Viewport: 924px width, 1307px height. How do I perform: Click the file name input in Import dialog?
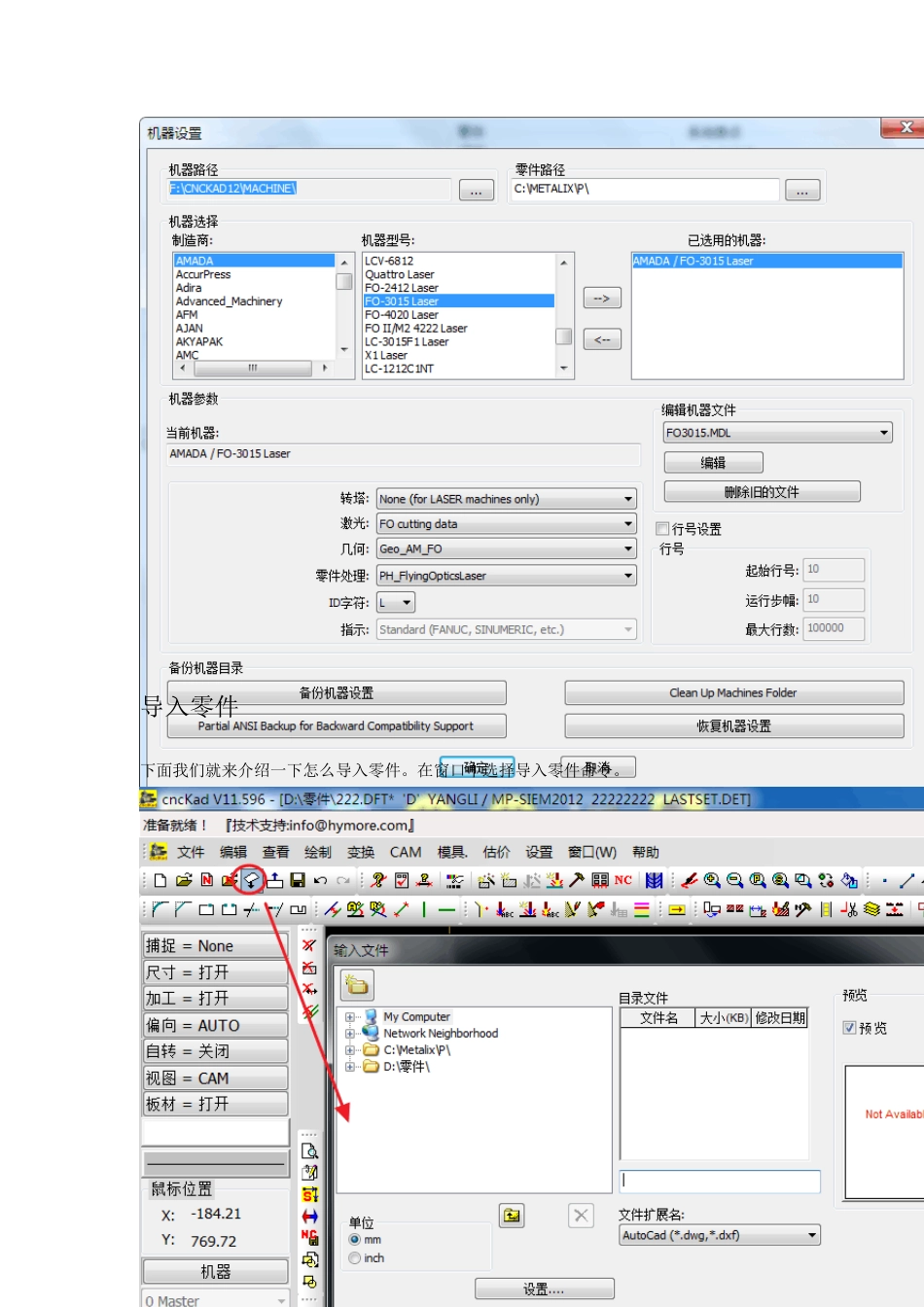point(720,1181)
